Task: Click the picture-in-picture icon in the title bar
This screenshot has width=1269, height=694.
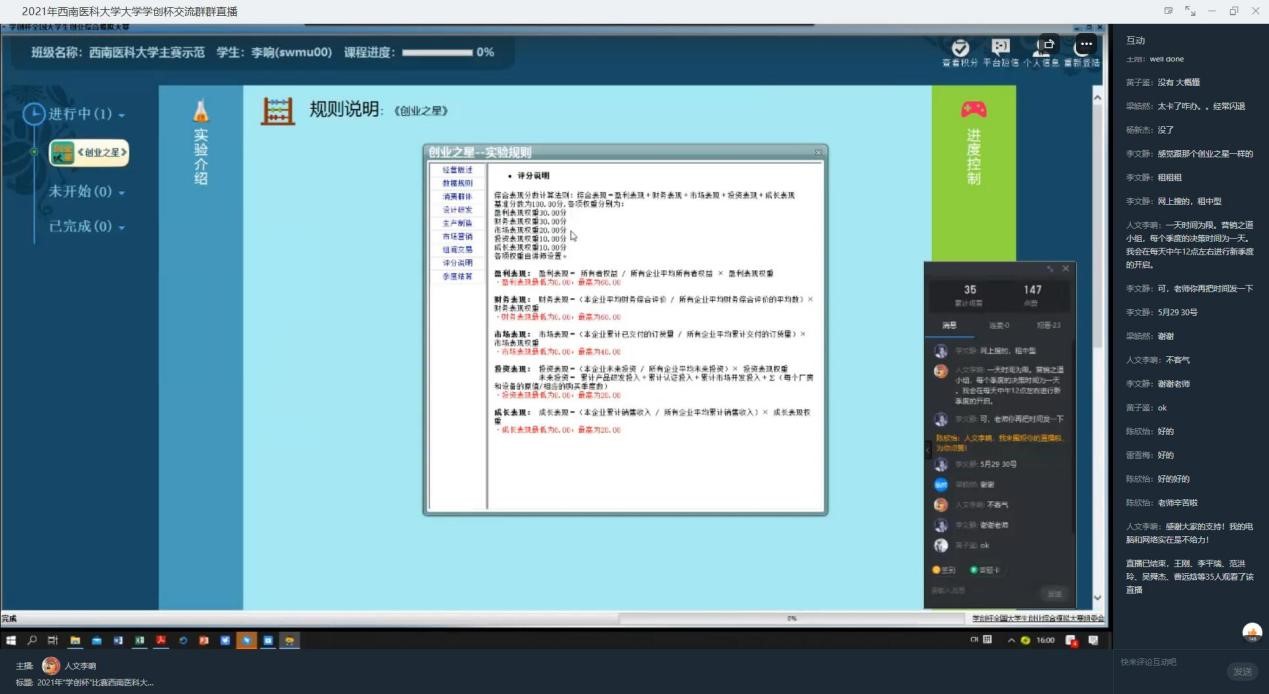Action: tap(1168, 11)
